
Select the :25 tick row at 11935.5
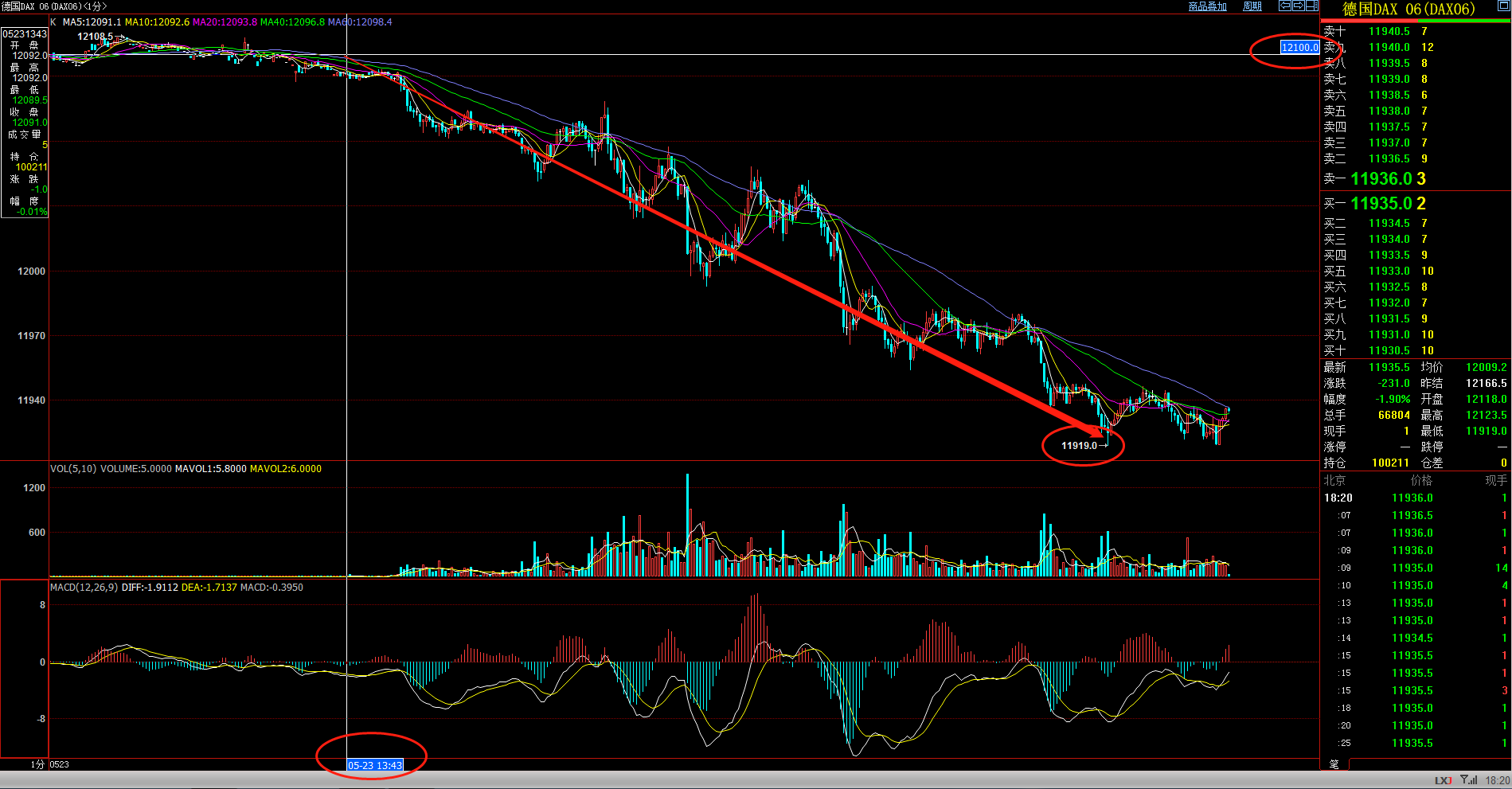point(1415,743)
